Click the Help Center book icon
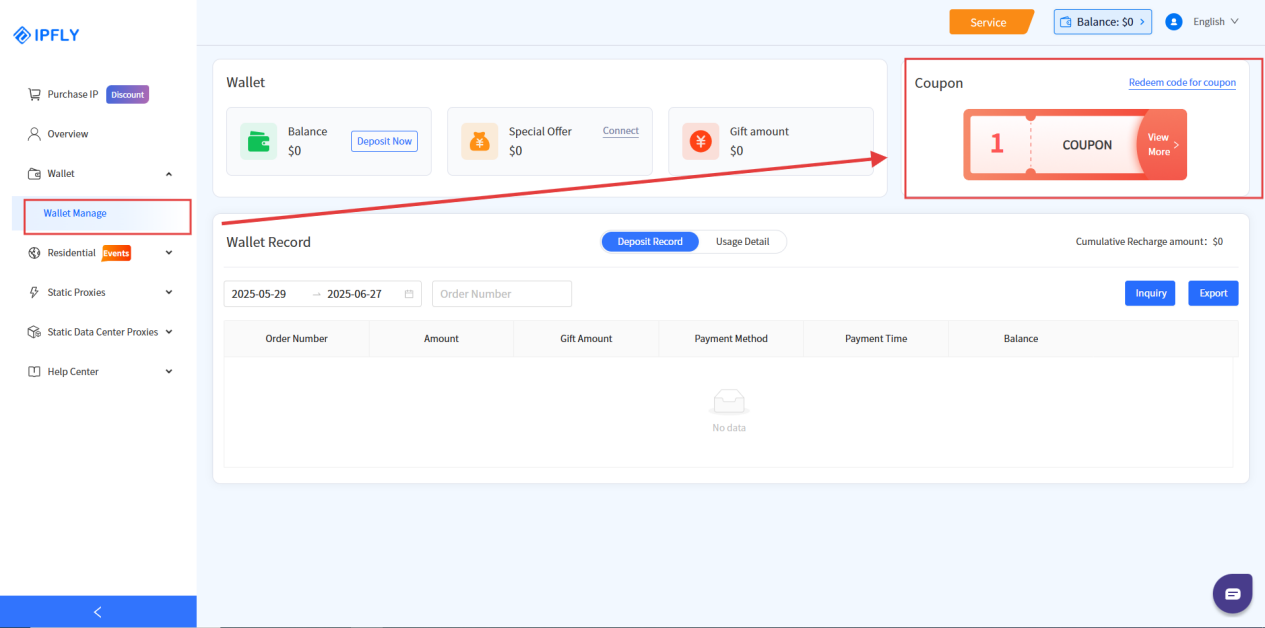This screenshot has width=1265, height=628. coord(34,371)
